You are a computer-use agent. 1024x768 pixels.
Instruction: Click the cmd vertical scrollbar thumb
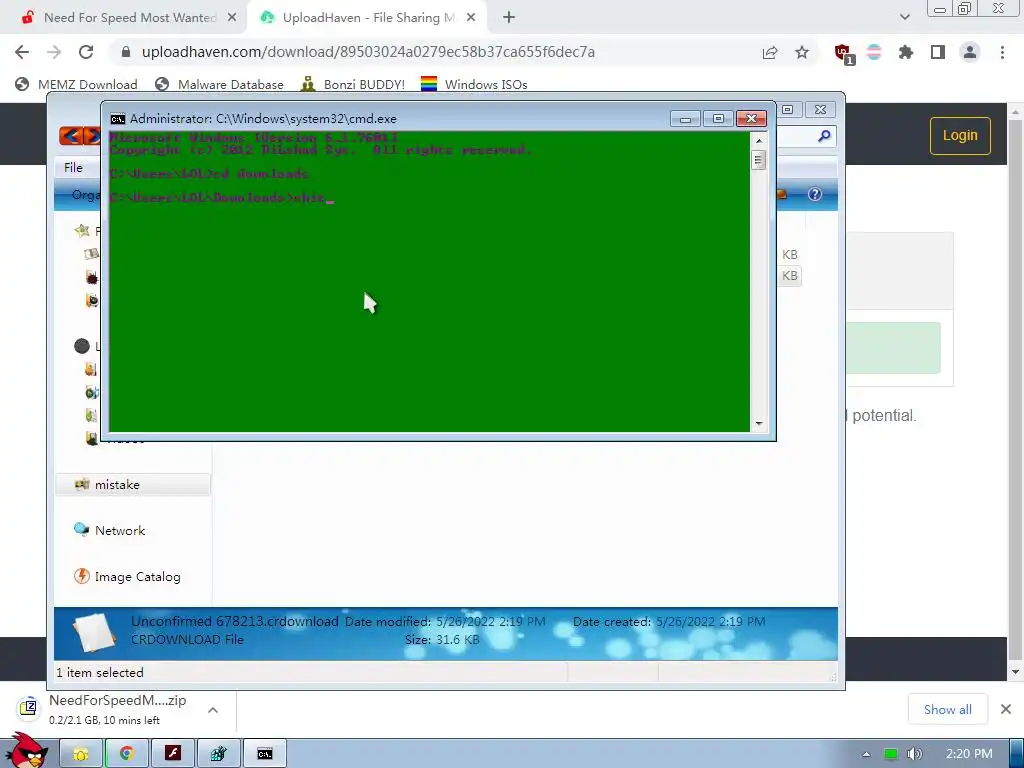(x=759, y=160)
